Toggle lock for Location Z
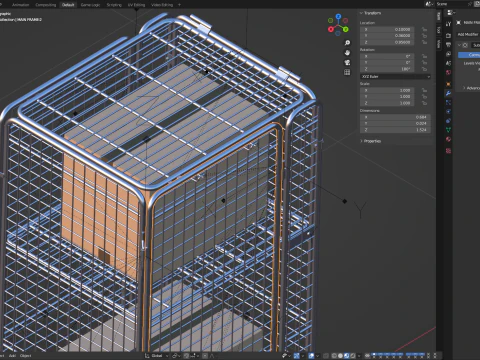Screen dimensions: 480x360 point(424,42)
